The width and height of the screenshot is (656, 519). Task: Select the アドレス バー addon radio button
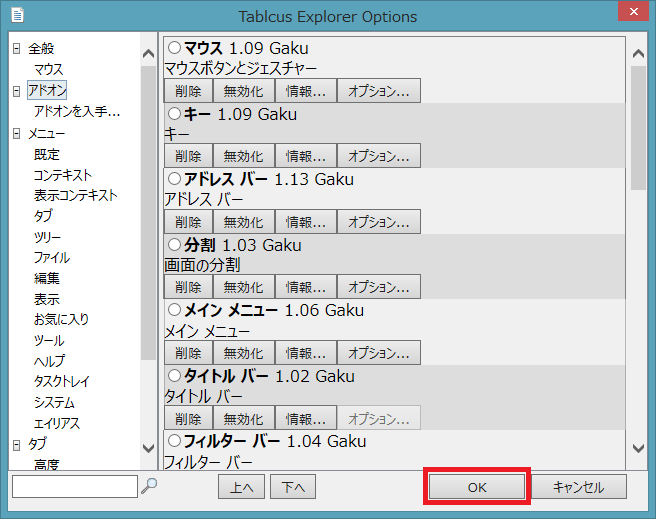[x=174, y=179]
